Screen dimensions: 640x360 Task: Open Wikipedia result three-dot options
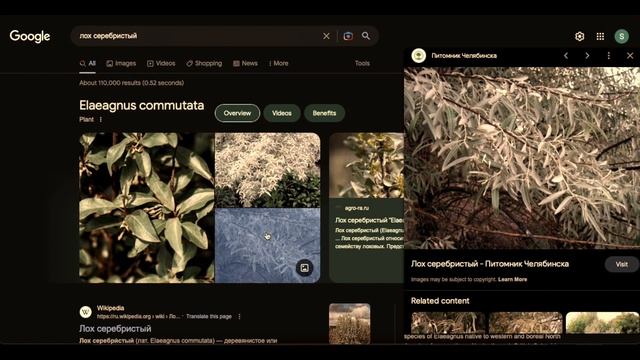click(239, 316)
